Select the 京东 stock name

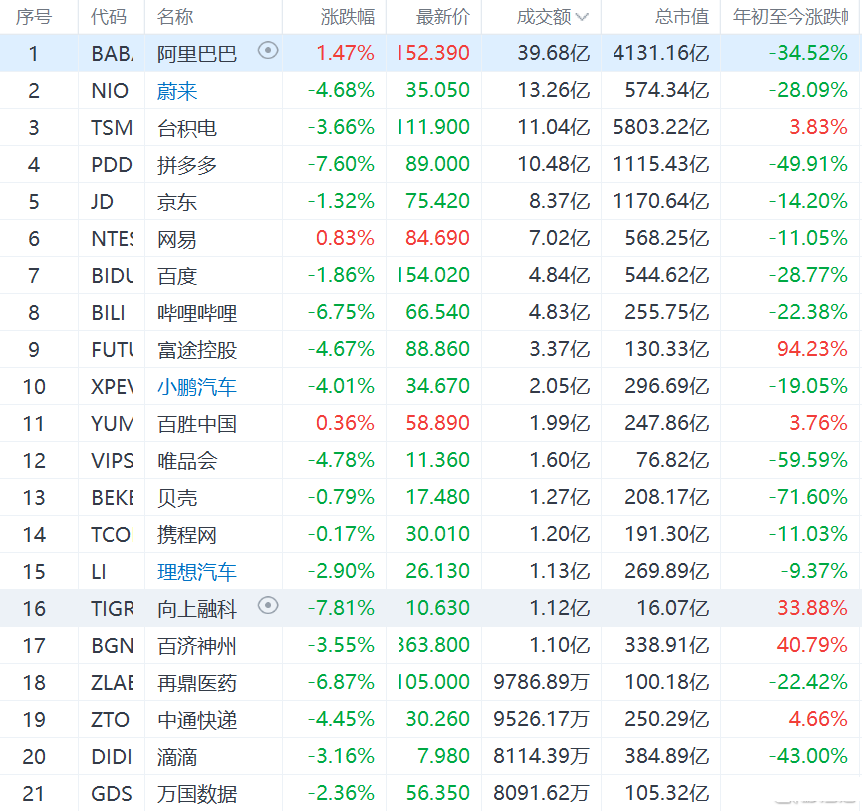(177, 202)
